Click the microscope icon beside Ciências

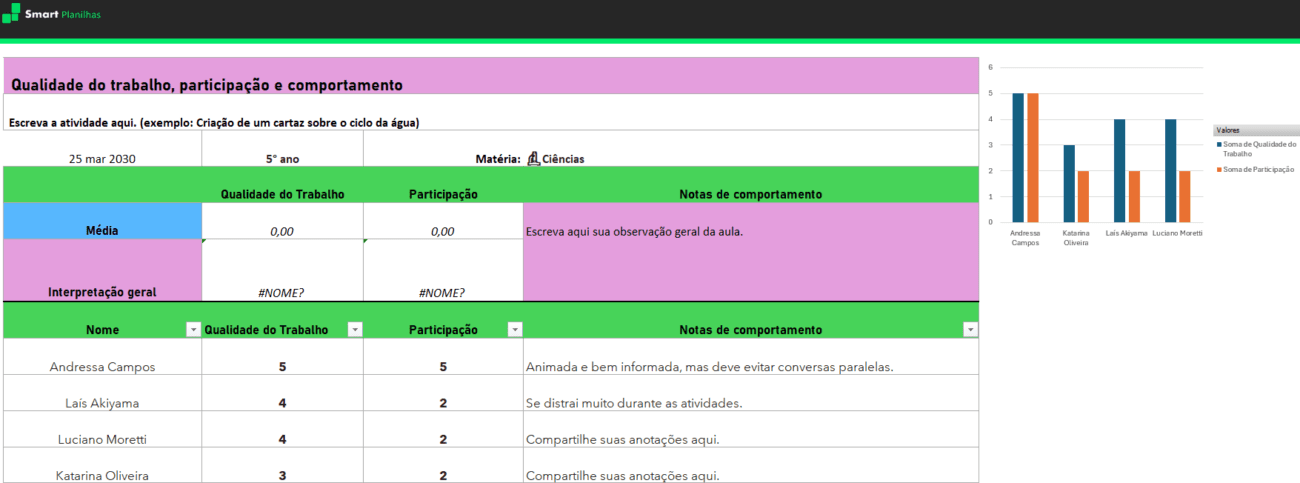coord(533,158)
